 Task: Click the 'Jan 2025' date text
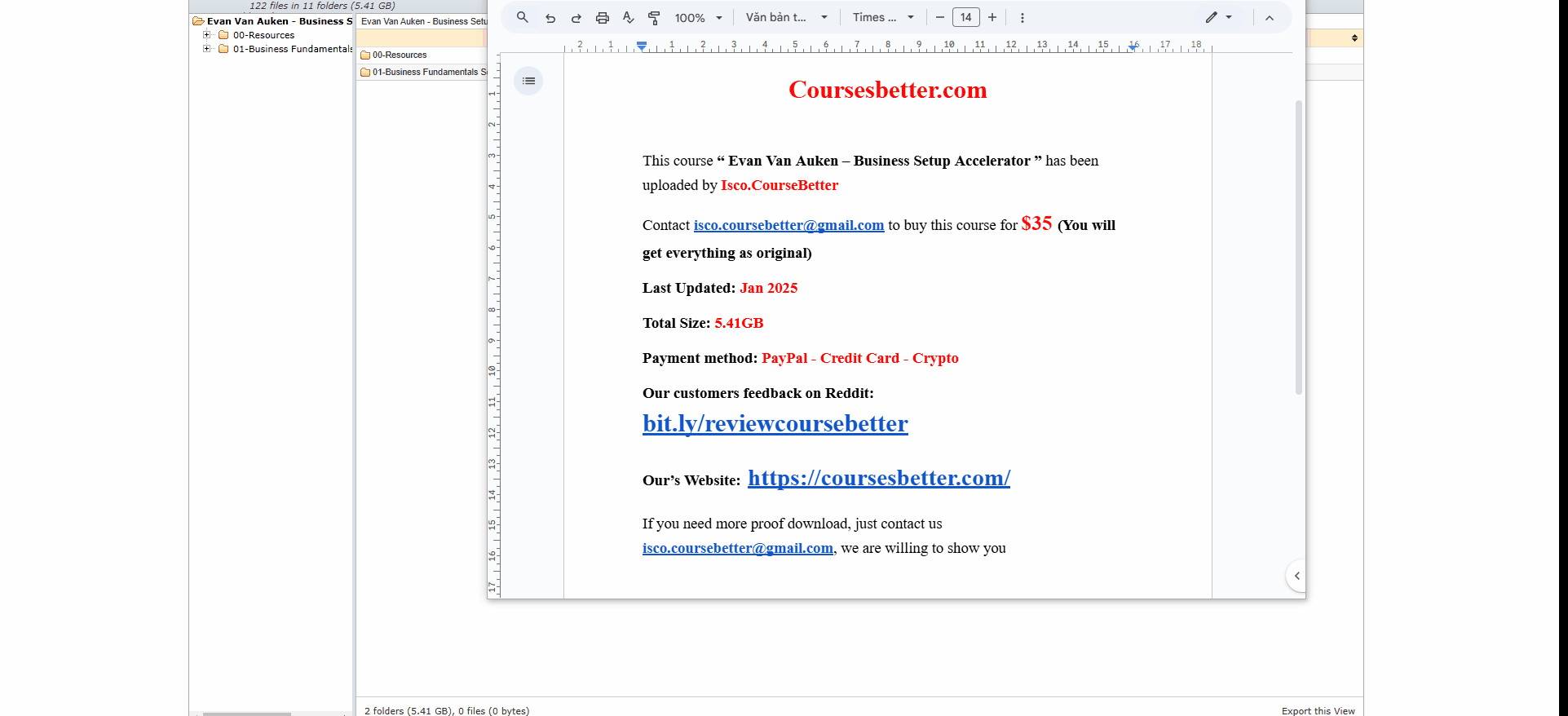[769, 288]
